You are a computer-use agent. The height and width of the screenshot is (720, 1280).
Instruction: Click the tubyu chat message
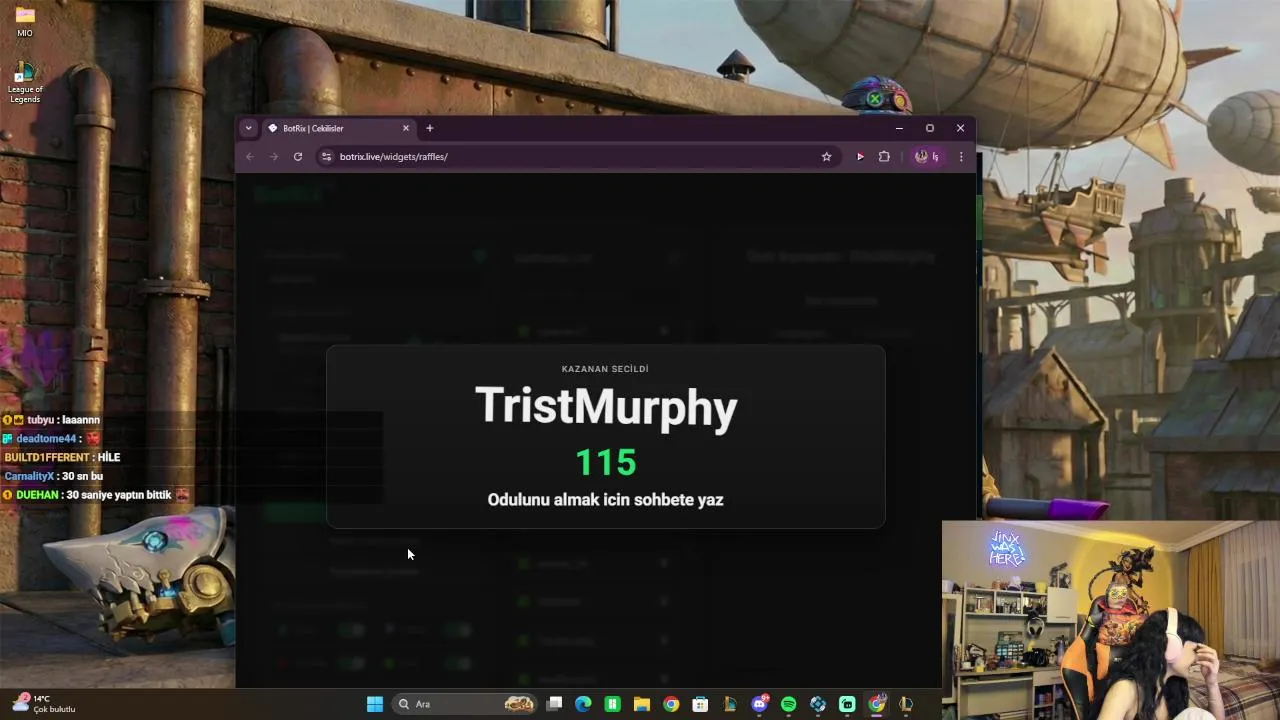click(x=51, y=420)
